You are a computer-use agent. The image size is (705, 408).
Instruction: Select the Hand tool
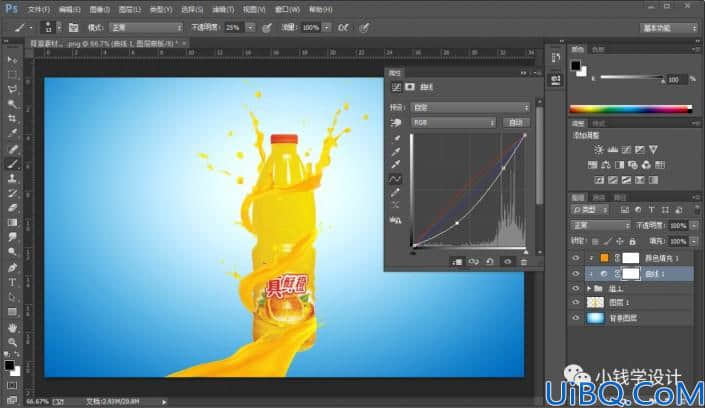pyautogui.click(x=12, y=327)
